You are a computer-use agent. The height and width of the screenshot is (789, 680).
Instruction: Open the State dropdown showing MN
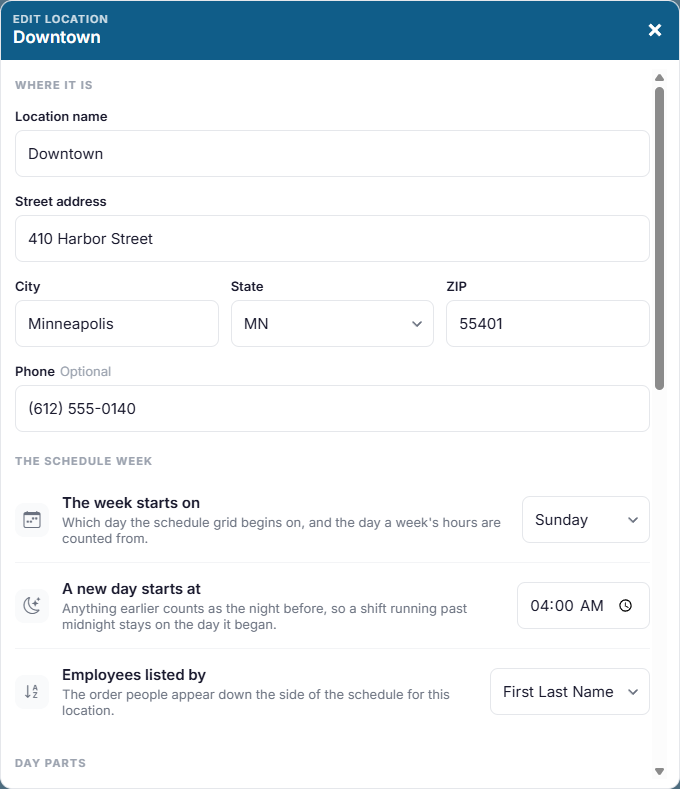coord(332,324)
